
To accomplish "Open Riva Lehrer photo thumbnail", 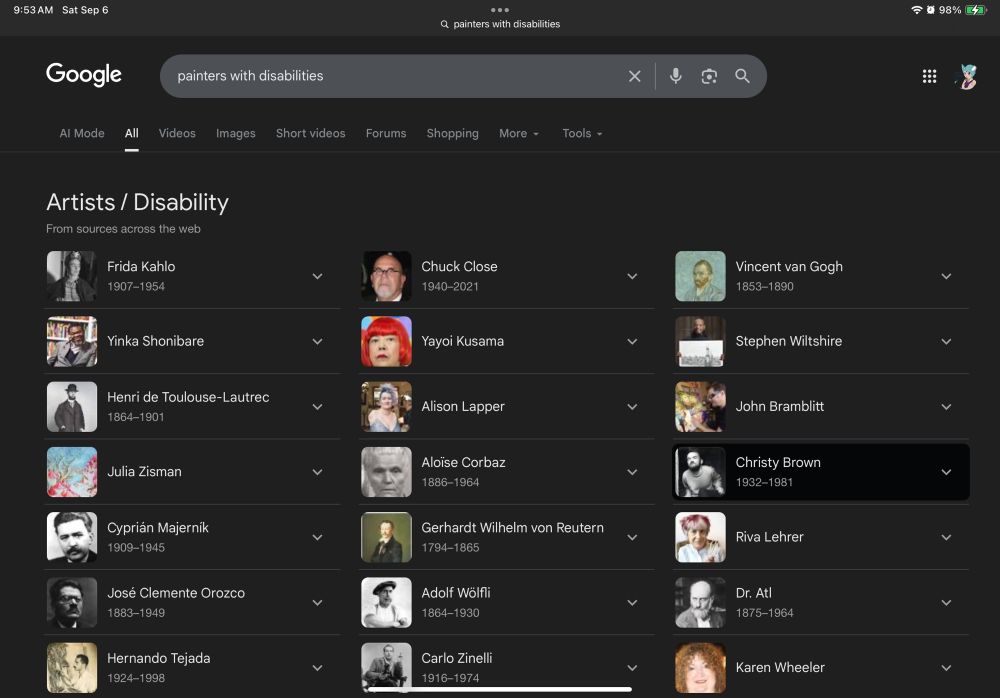I will pyautogui.click(x=700, y=537).
